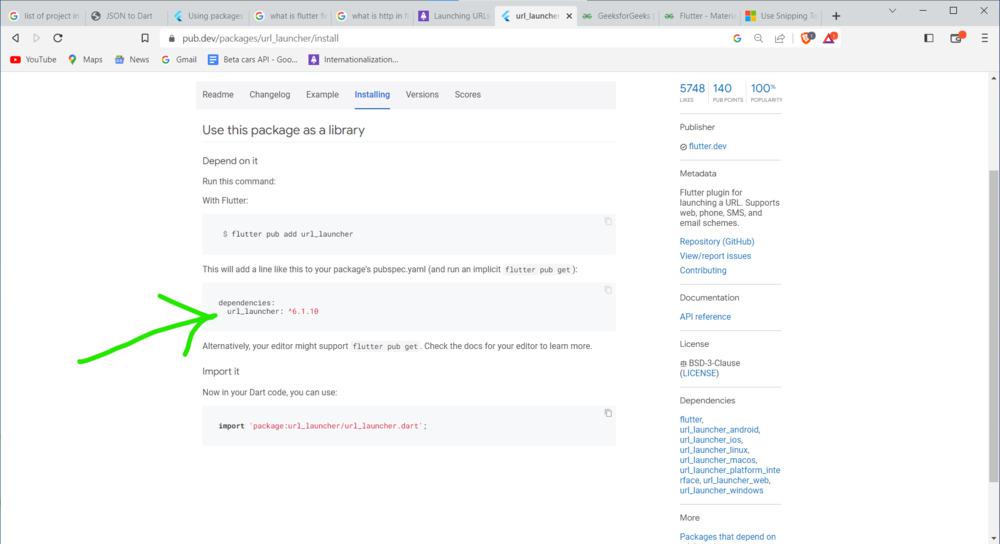Open the Gmail bookmark
Image resolution: width=1000 pixels, height=544 pixels.
(179, 59)
